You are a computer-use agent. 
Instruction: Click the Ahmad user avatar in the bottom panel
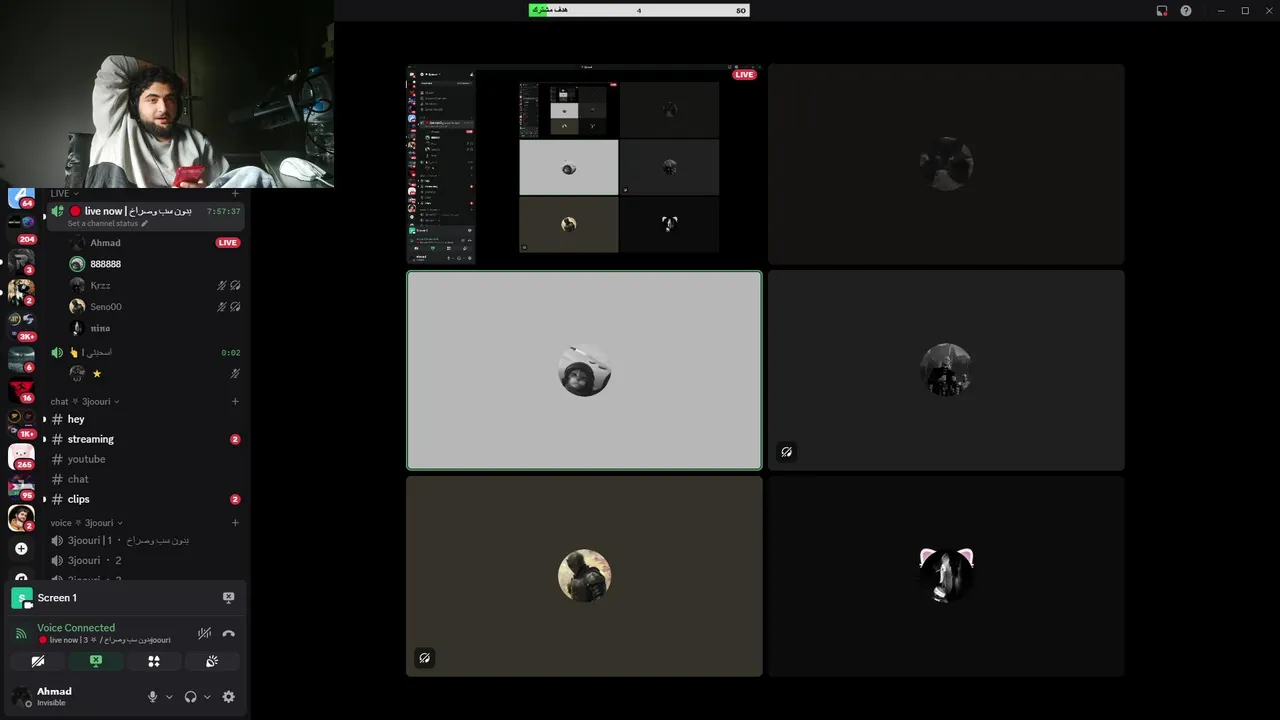(x=21, y=696)
